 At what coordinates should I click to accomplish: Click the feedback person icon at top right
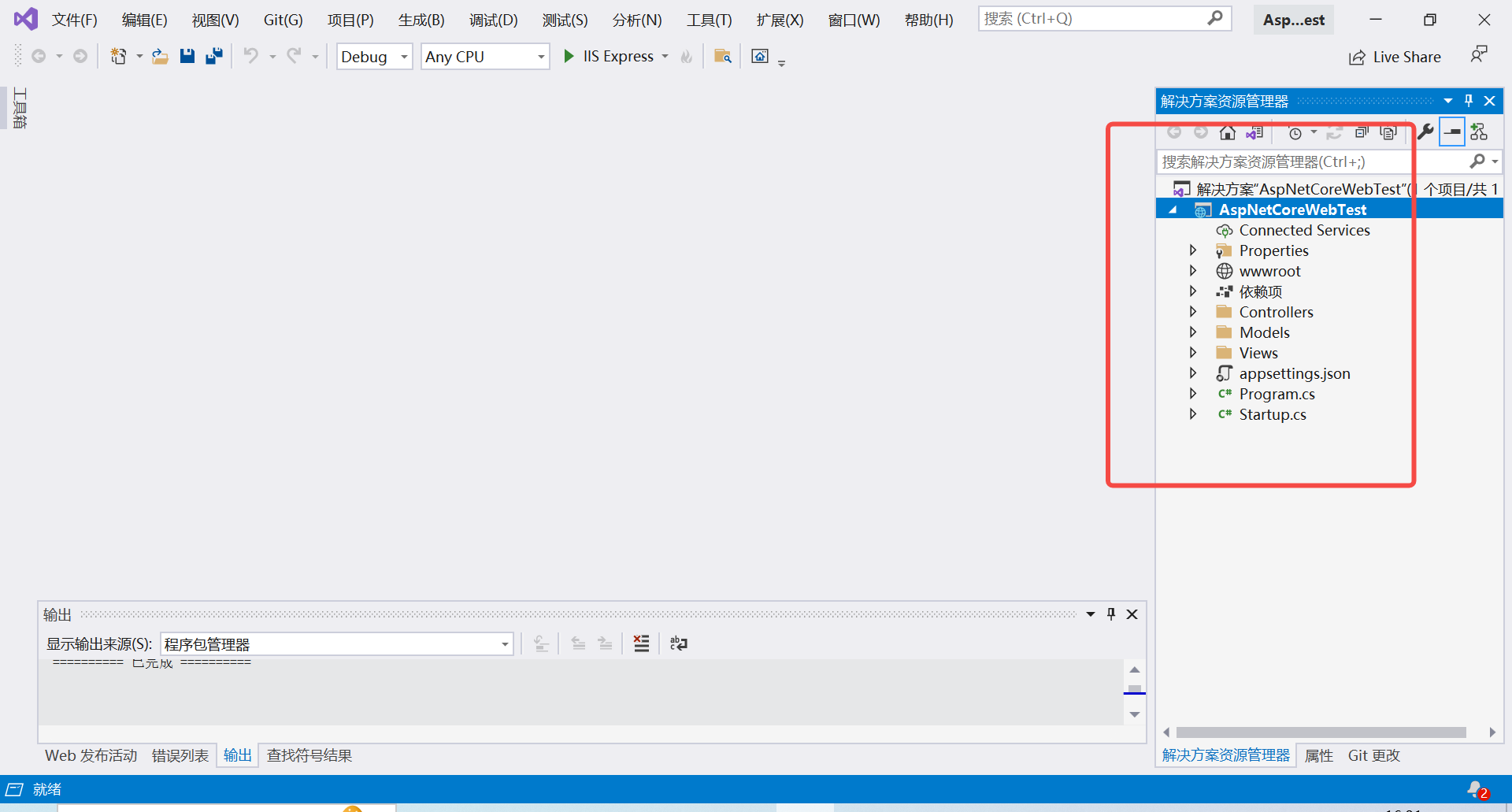(1479, 54)
